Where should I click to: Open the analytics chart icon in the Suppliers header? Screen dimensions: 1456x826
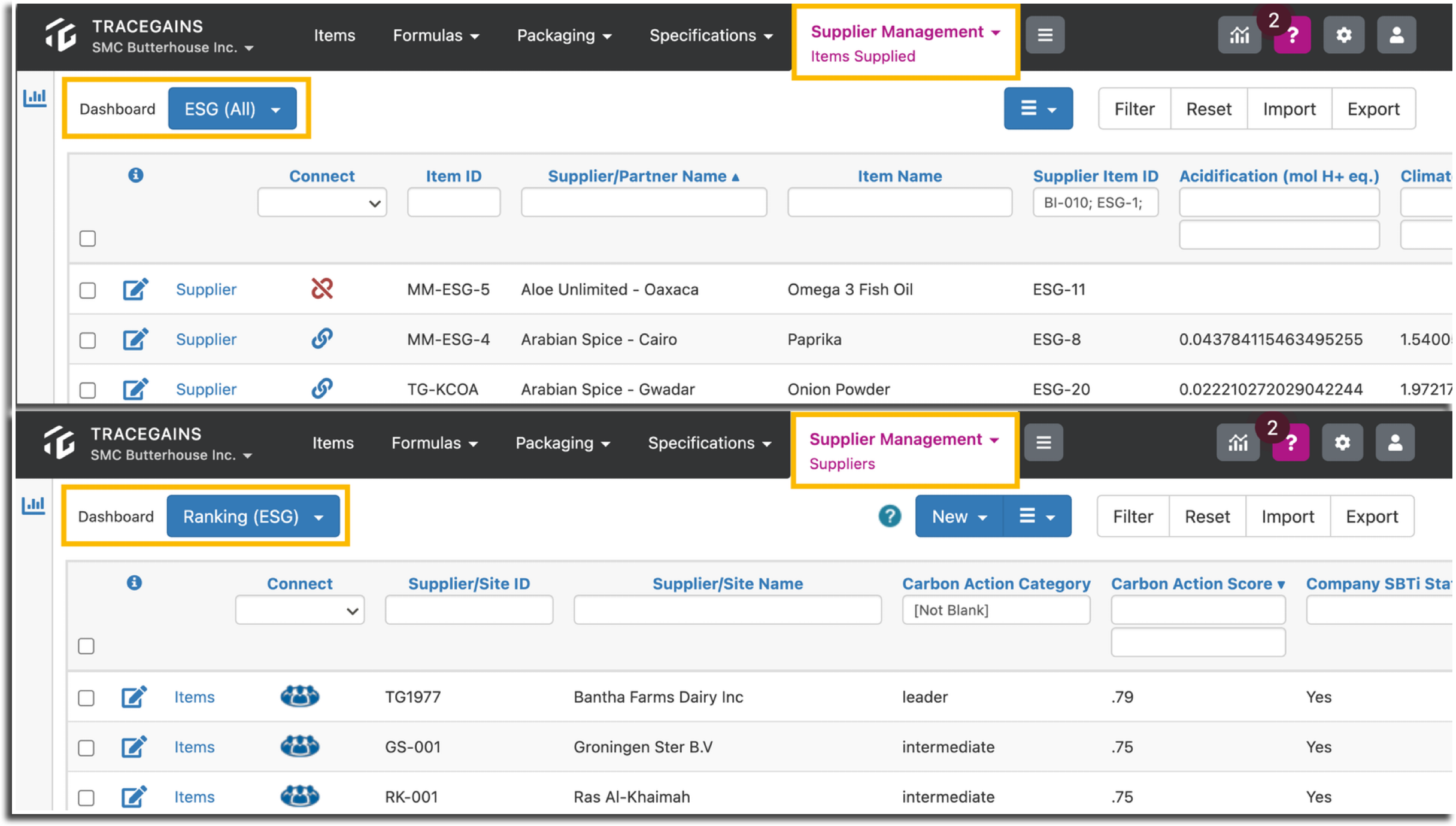point(1237,443)
